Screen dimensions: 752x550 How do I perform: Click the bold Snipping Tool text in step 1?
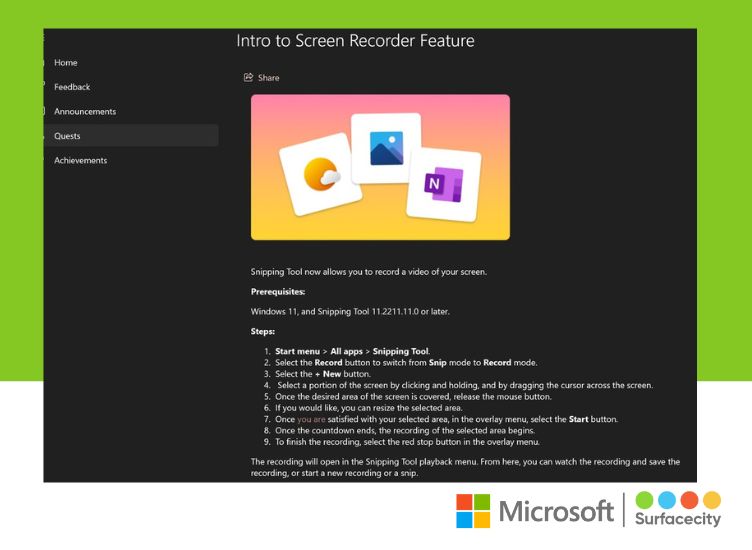(399, 351)
